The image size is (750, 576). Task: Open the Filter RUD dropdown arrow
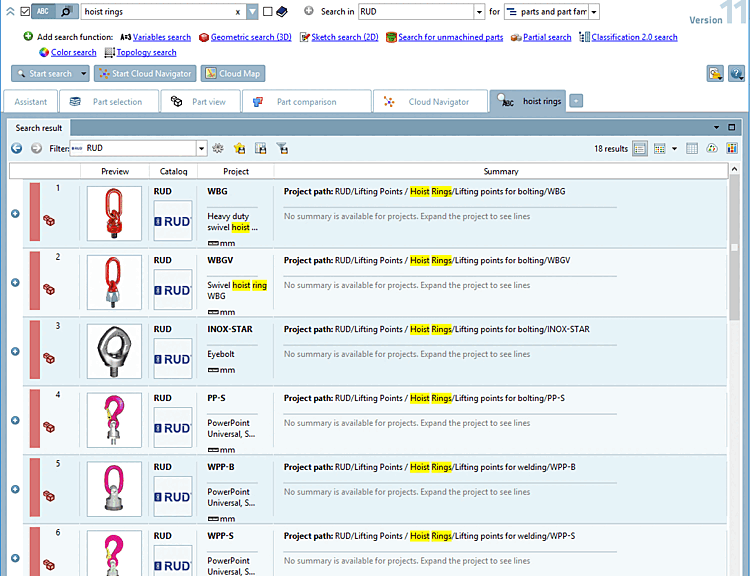click(201, 148)
